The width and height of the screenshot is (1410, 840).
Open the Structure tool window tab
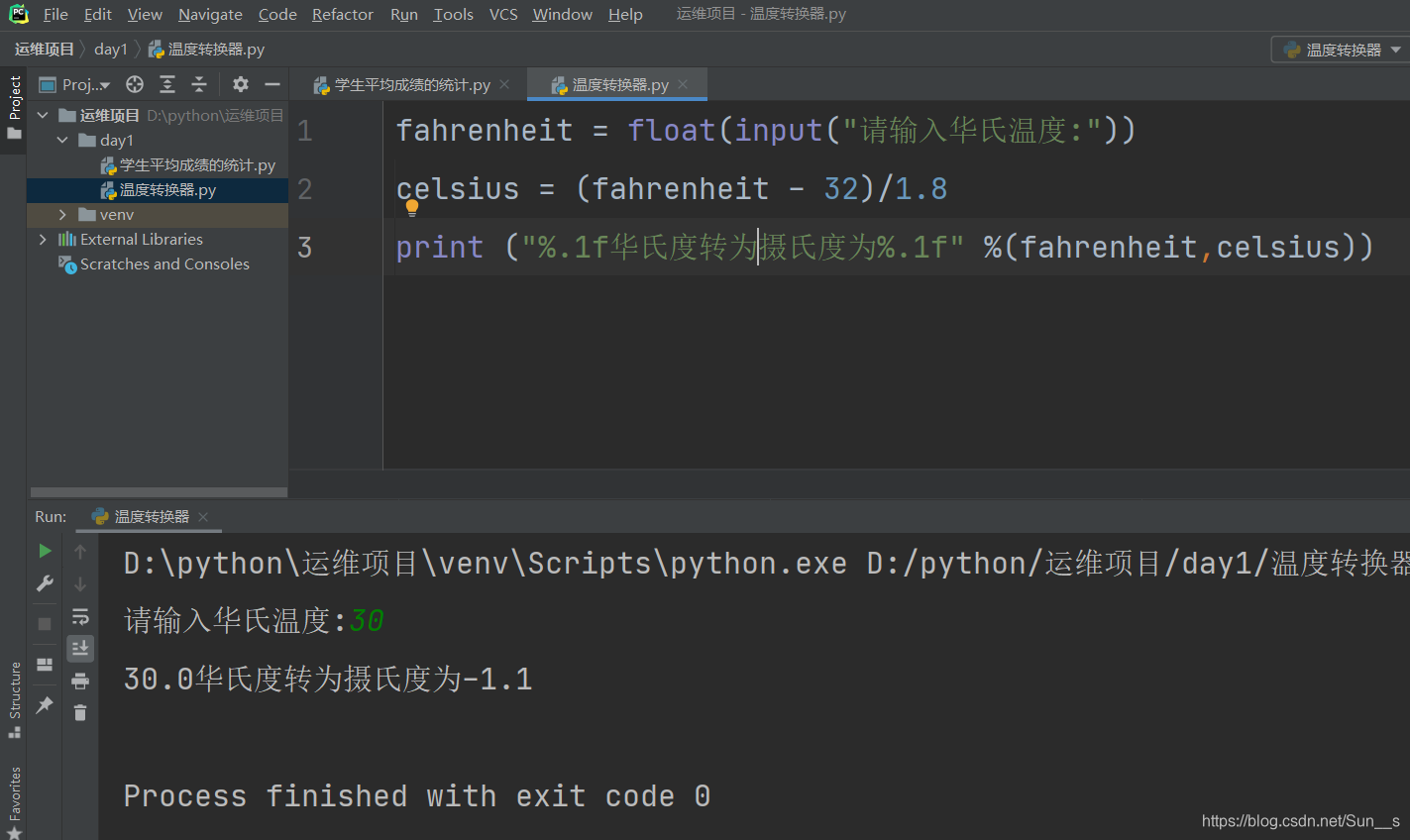pos(14,699)
